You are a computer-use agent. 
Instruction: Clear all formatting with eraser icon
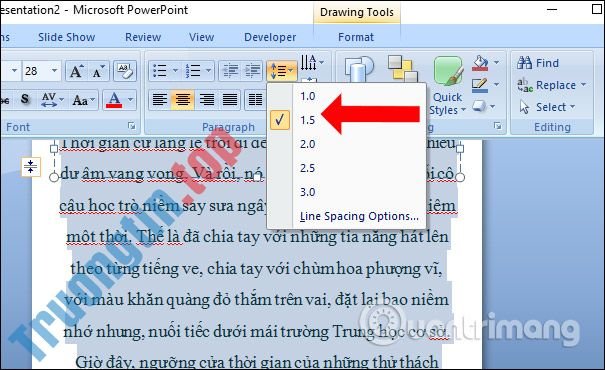[x=125, y=71]
